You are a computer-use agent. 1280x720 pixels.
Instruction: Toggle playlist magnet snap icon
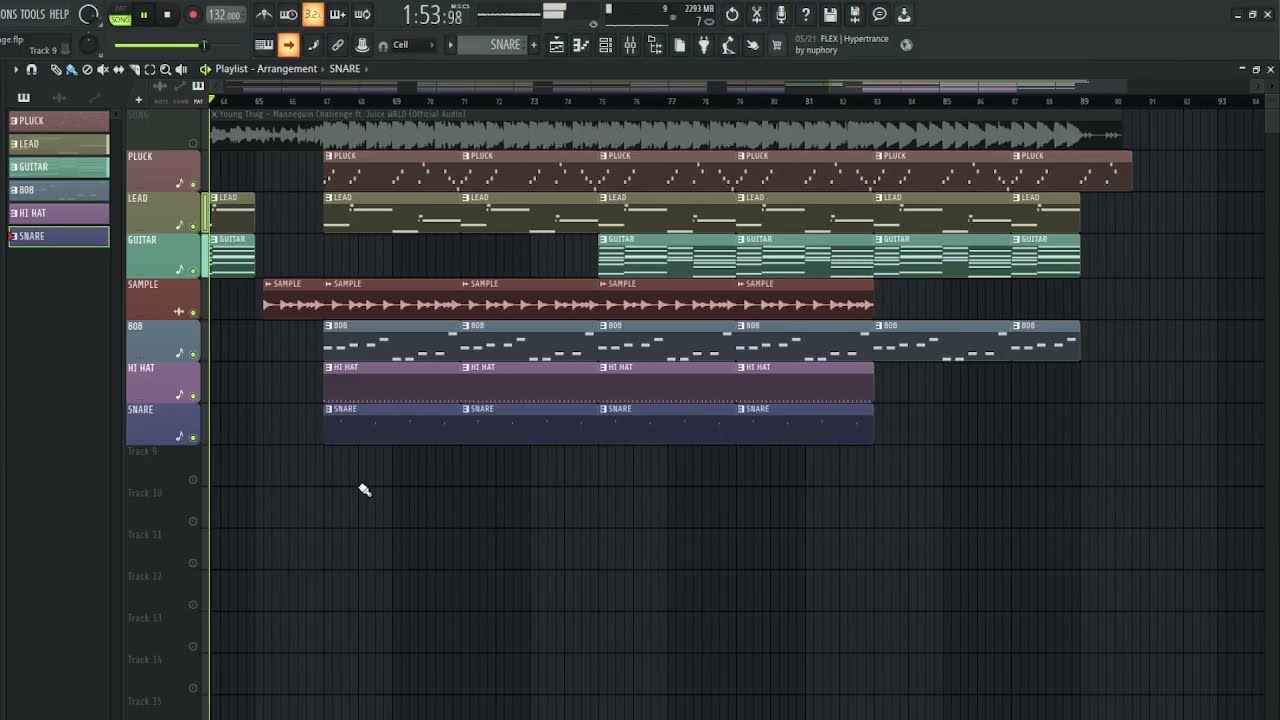[x=32, y=69]
